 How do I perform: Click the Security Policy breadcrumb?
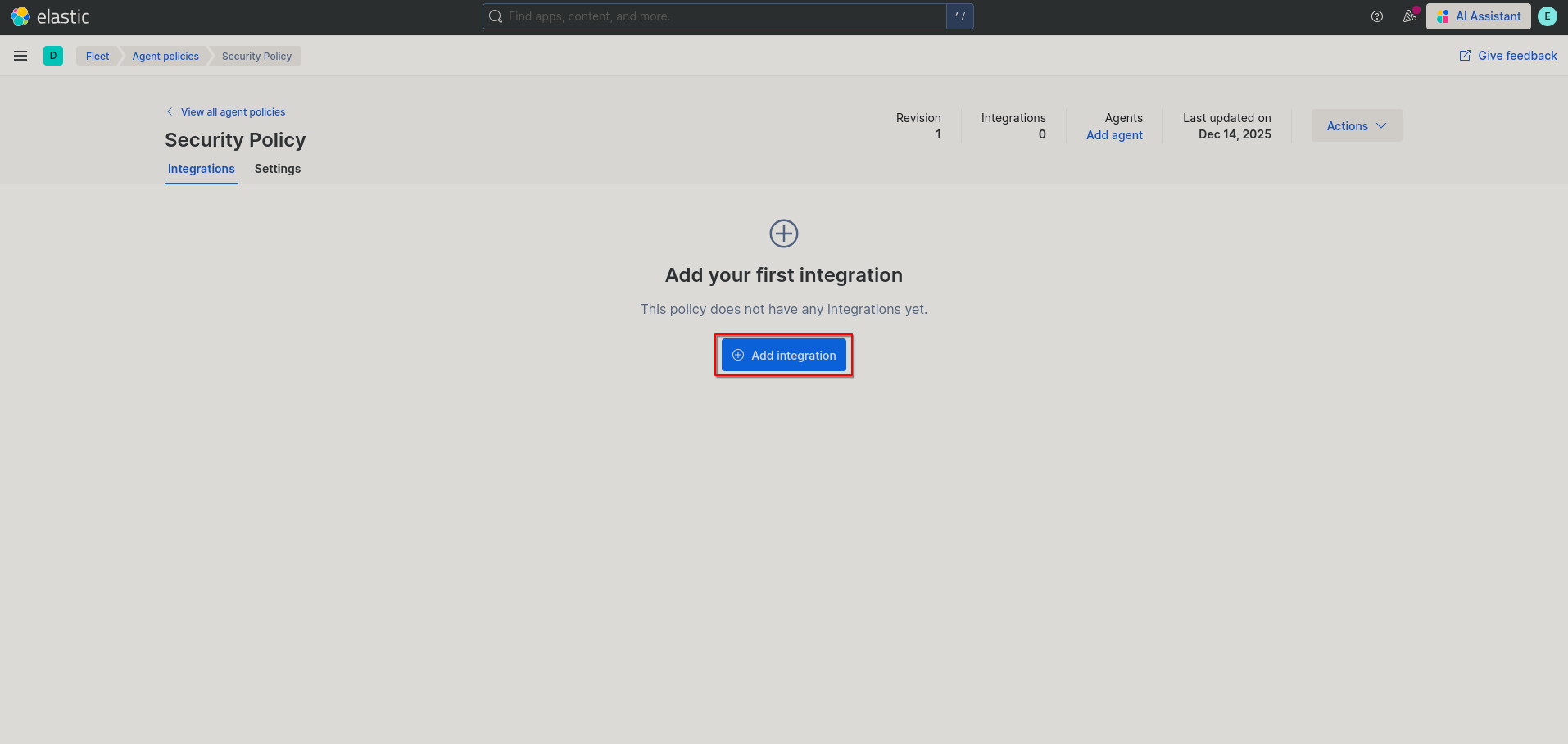(256, 56)
